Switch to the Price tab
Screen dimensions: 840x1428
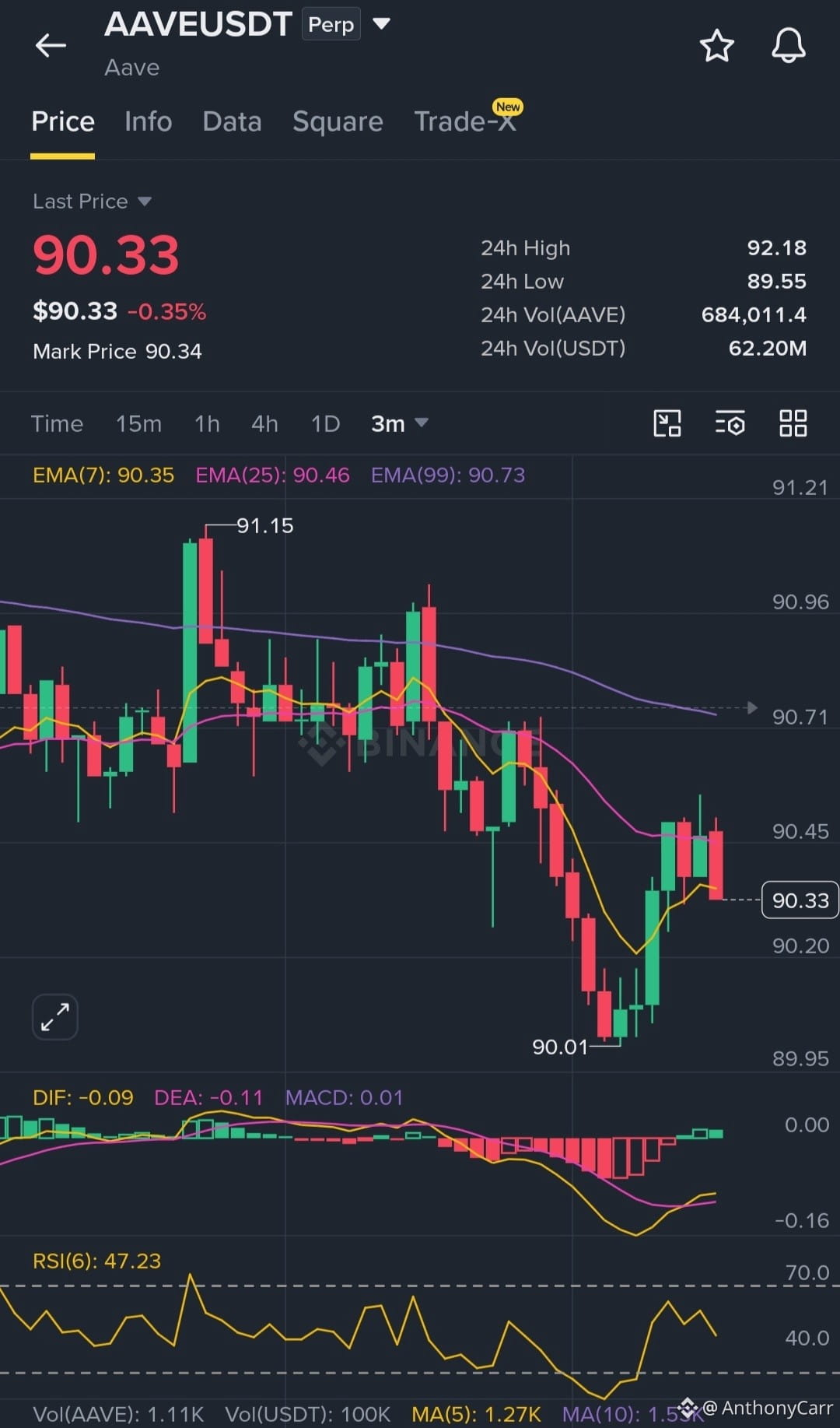(x=63, y=122)
